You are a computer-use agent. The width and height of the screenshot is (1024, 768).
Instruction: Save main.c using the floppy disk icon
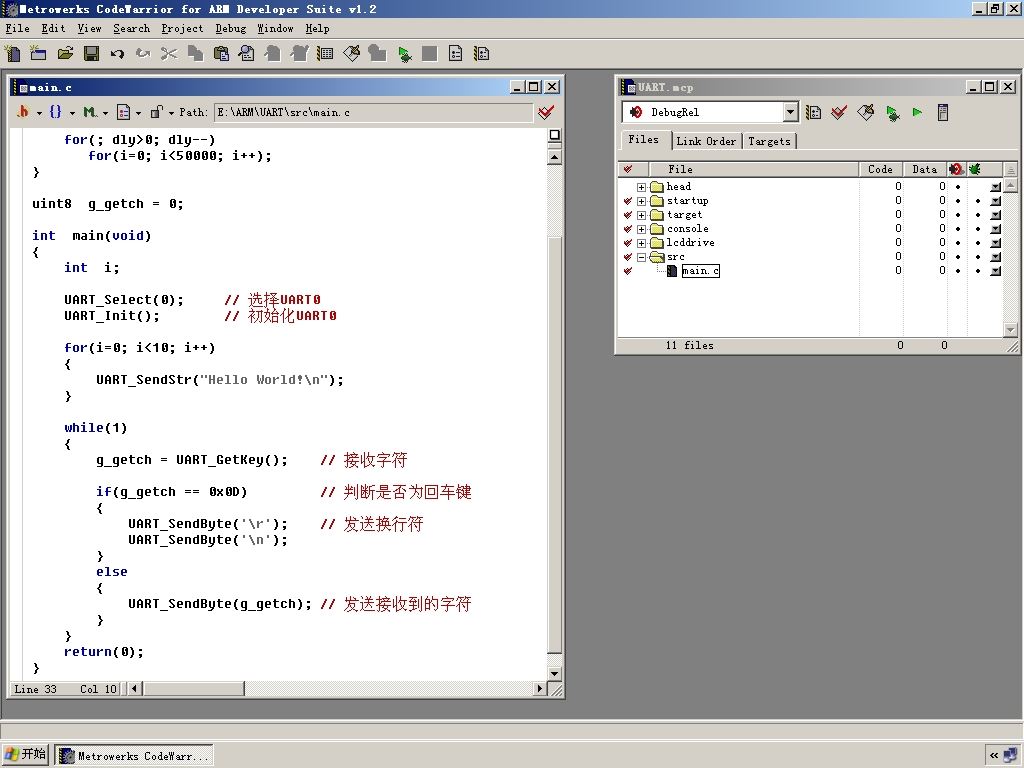point(91,54)
